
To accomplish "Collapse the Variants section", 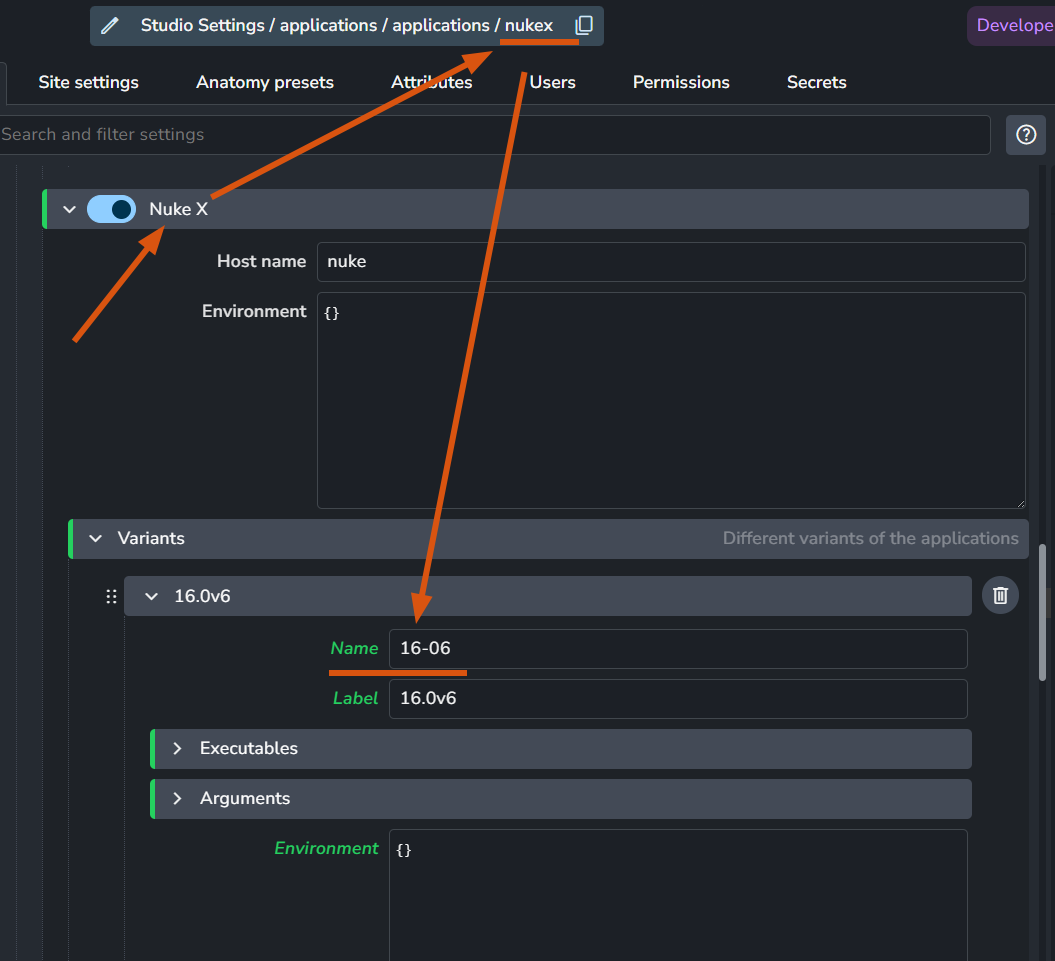I will pos(96,538).
